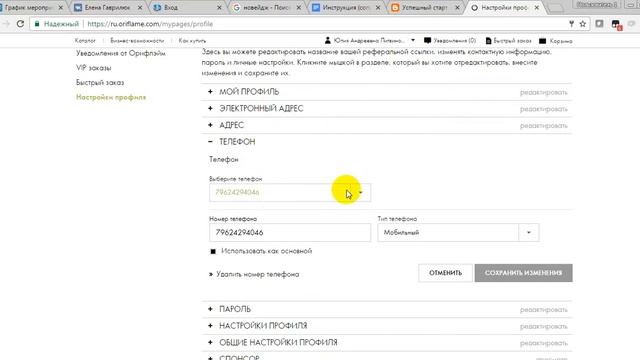The width and height of the screenshot is (640, 360).
Task: Click the browser extension icon with red badge
Action: (x=616, y=24)
